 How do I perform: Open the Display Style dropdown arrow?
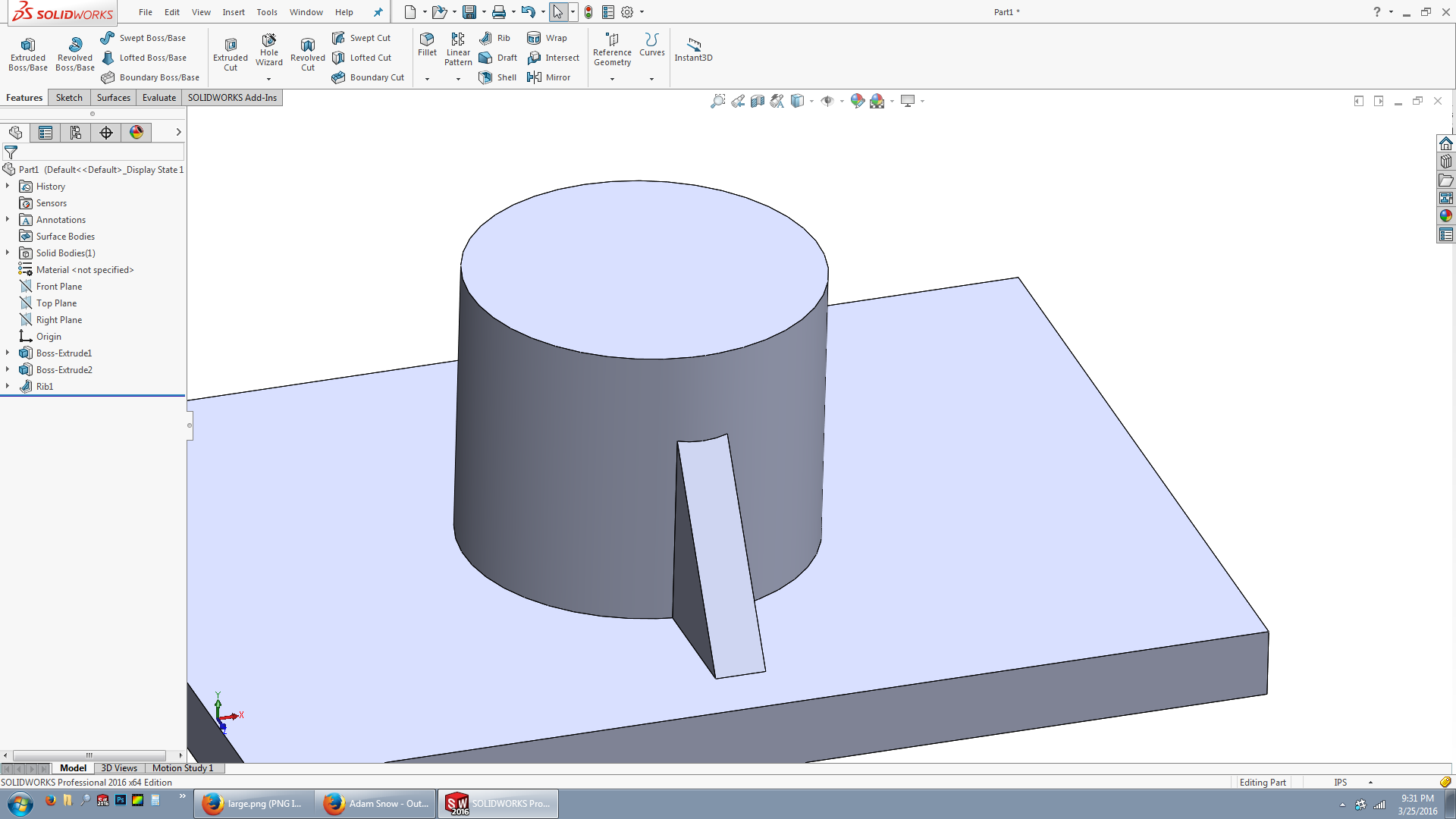pyautogui.click(x=811, y=100)
